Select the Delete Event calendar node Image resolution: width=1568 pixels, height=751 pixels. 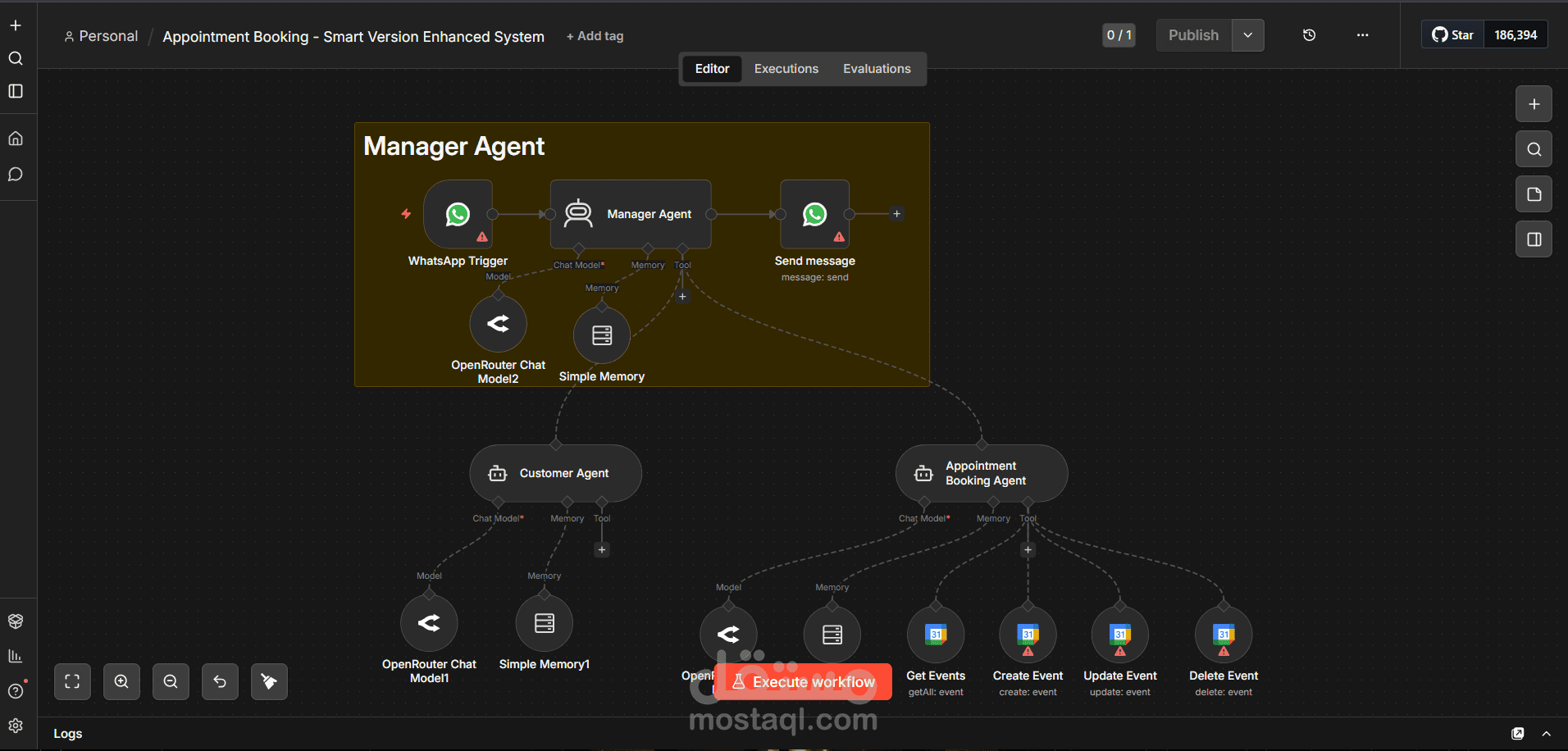[1224, 635]
